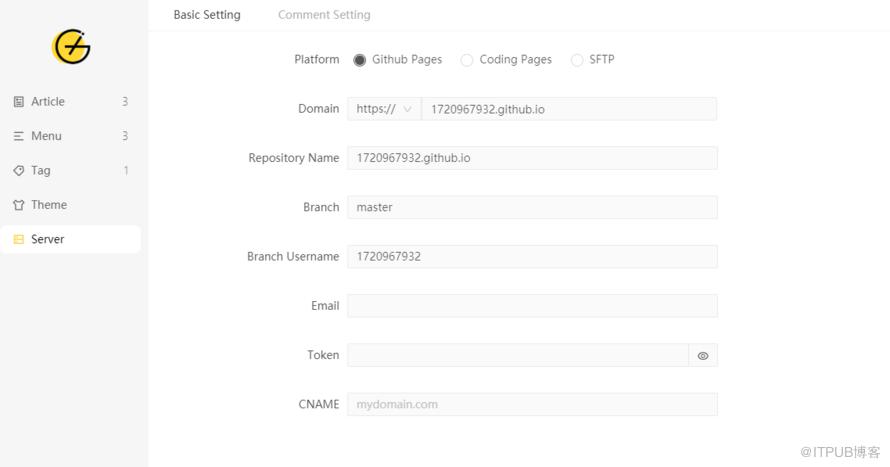The image size is (890, 467).
Task: Click the CNAME label
Action: coord(318,405)
